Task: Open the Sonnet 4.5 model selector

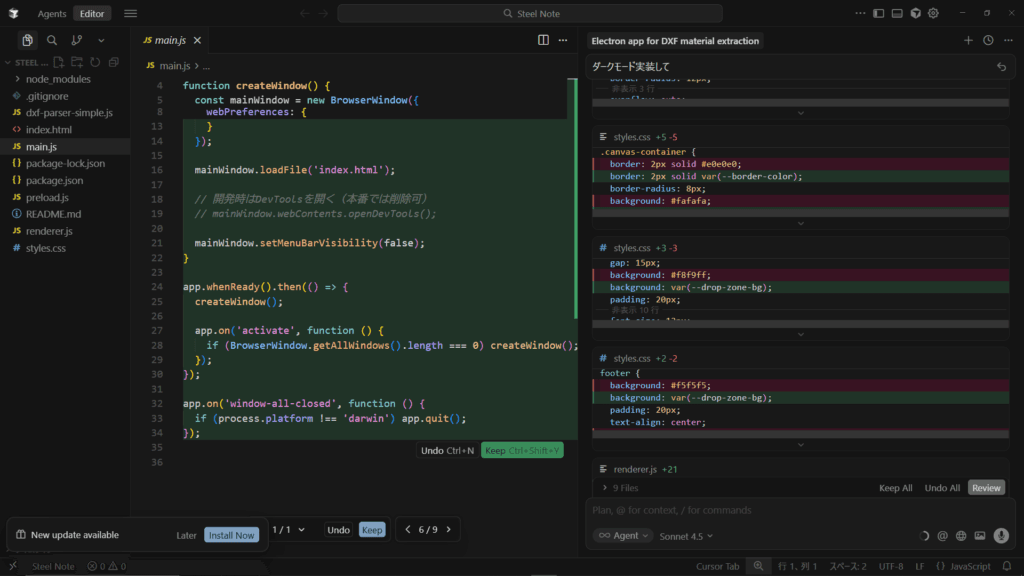Action: pos(686,536)
